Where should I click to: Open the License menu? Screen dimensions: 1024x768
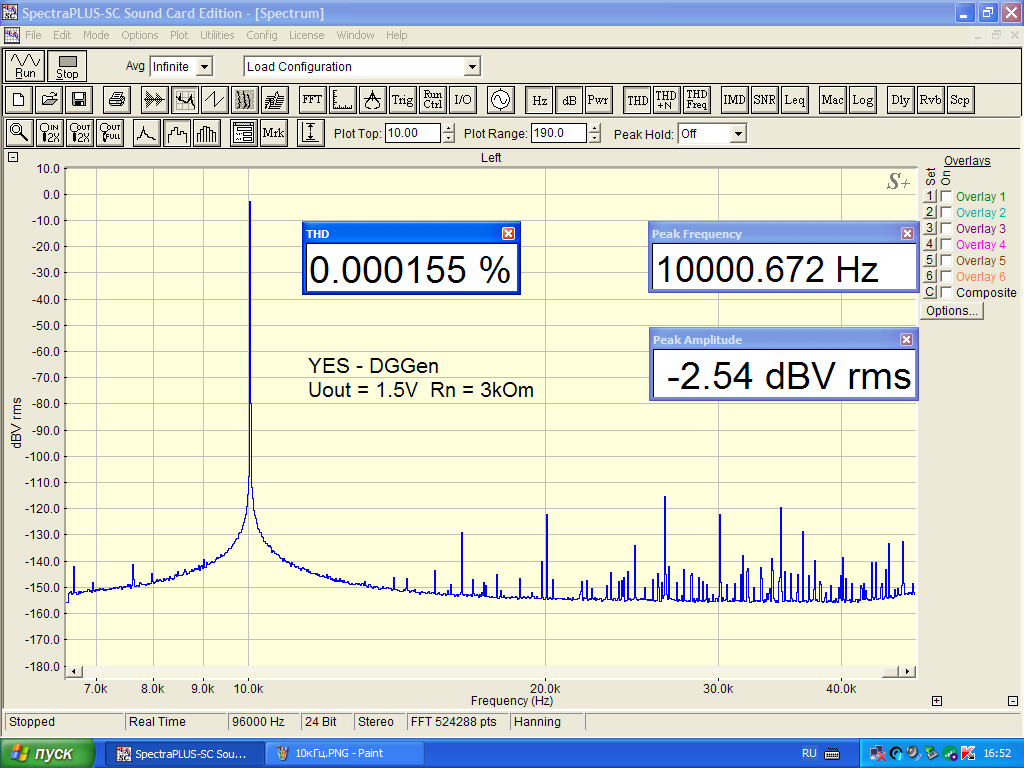tap(306, 35)
